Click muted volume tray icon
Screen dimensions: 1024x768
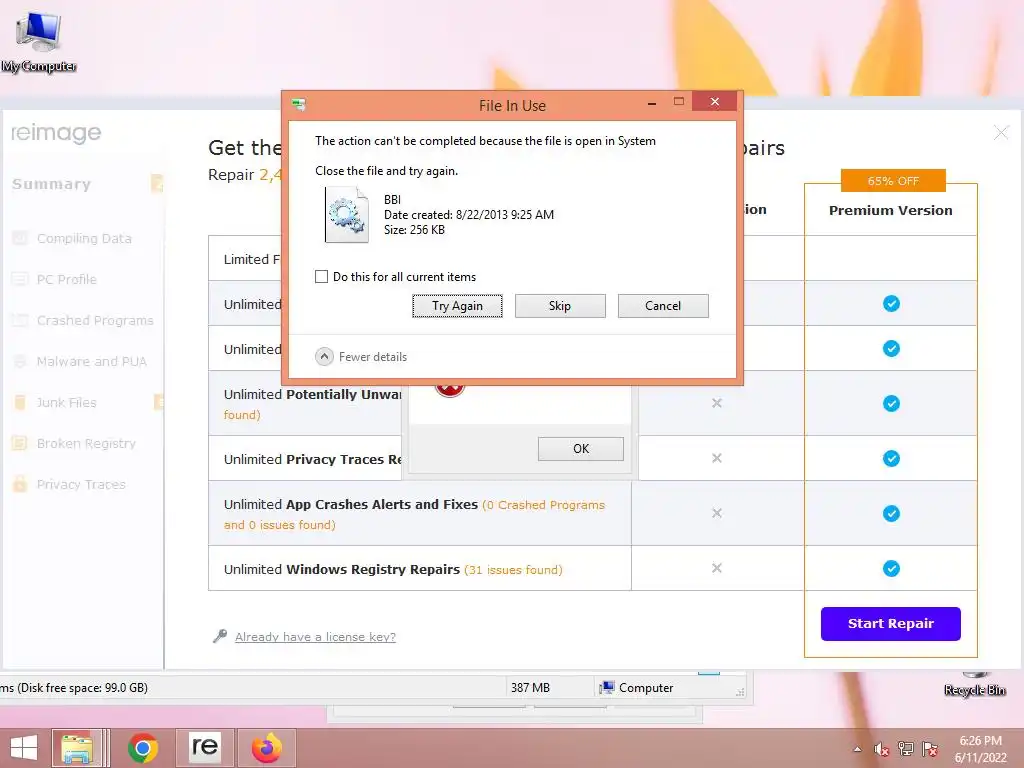(881, 750)
